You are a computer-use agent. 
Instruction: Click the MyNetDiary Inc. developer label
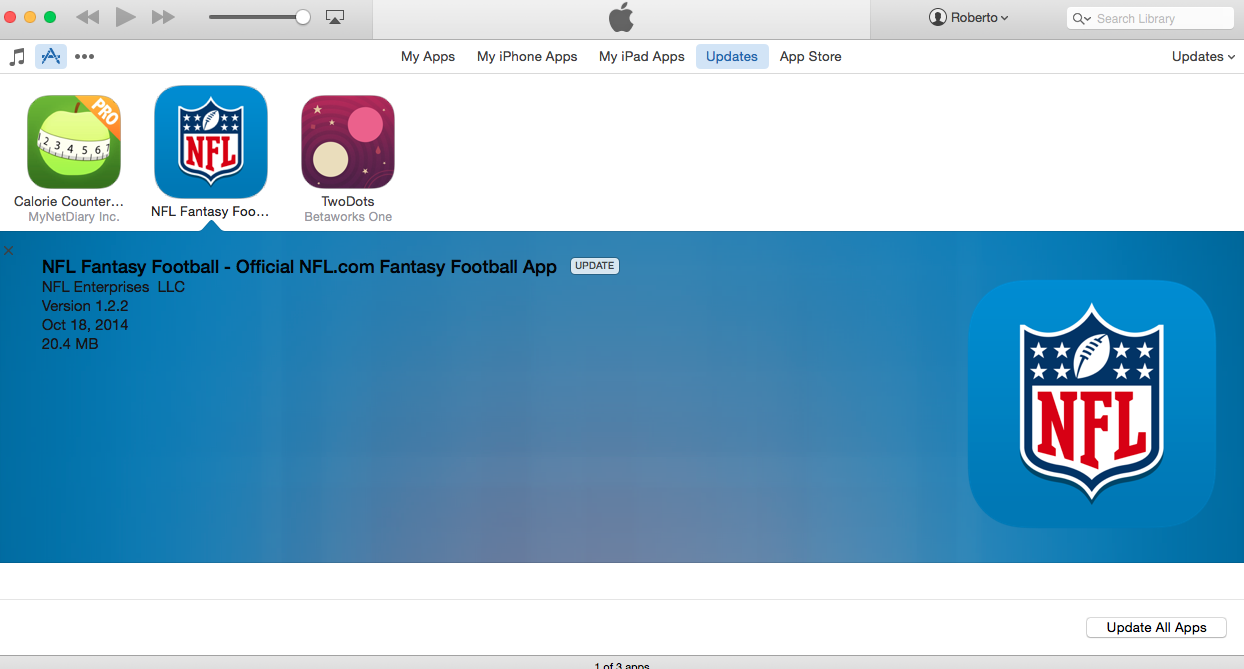(x=74, y=216)
